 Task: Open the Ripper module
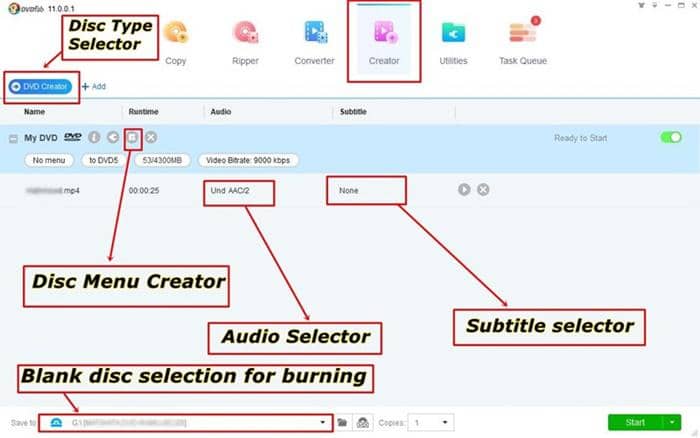pyautogui.click(x=245, y=43)
